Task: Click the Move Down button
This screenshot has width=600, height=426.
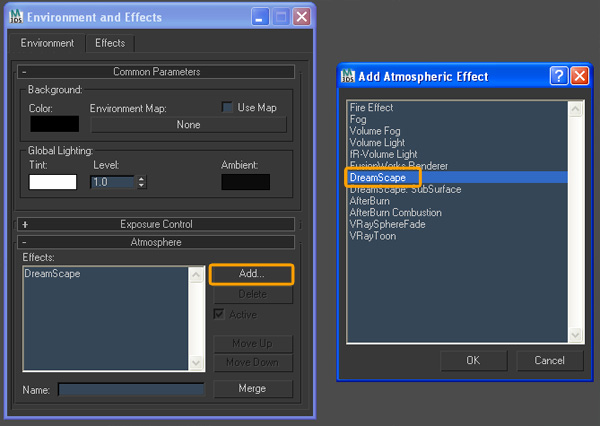Action: tap(253, 362)
